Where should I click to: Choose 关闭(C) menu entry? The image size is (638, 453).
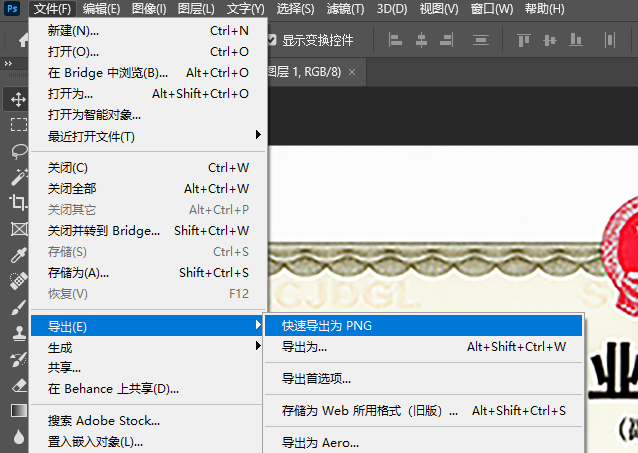point(148,168)
